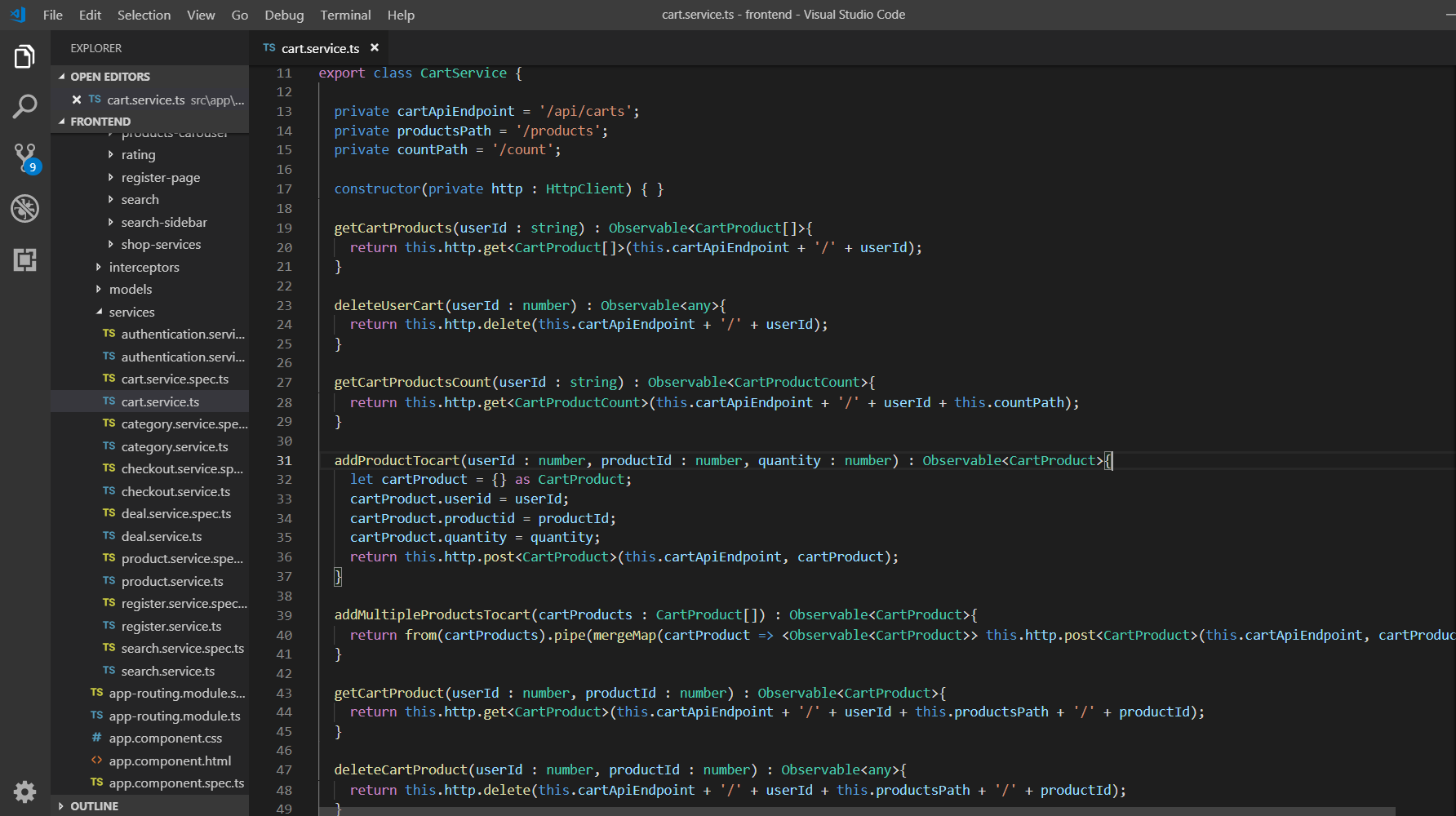Open the Search view in activity bar
Image resolution: width=1456 pixels, height=816 pixels.
[x=24, y=106]
